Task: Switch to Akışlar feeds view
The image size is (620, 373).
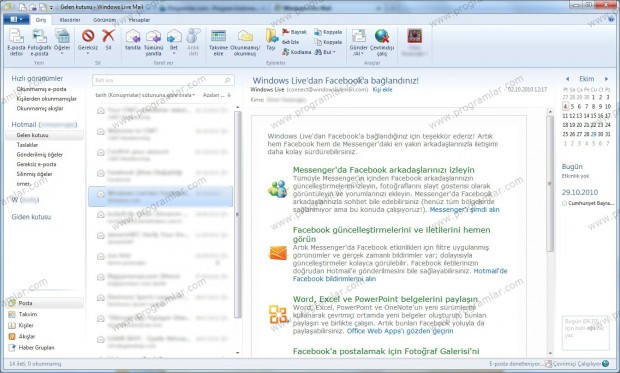Action: [x=22, y=336]
